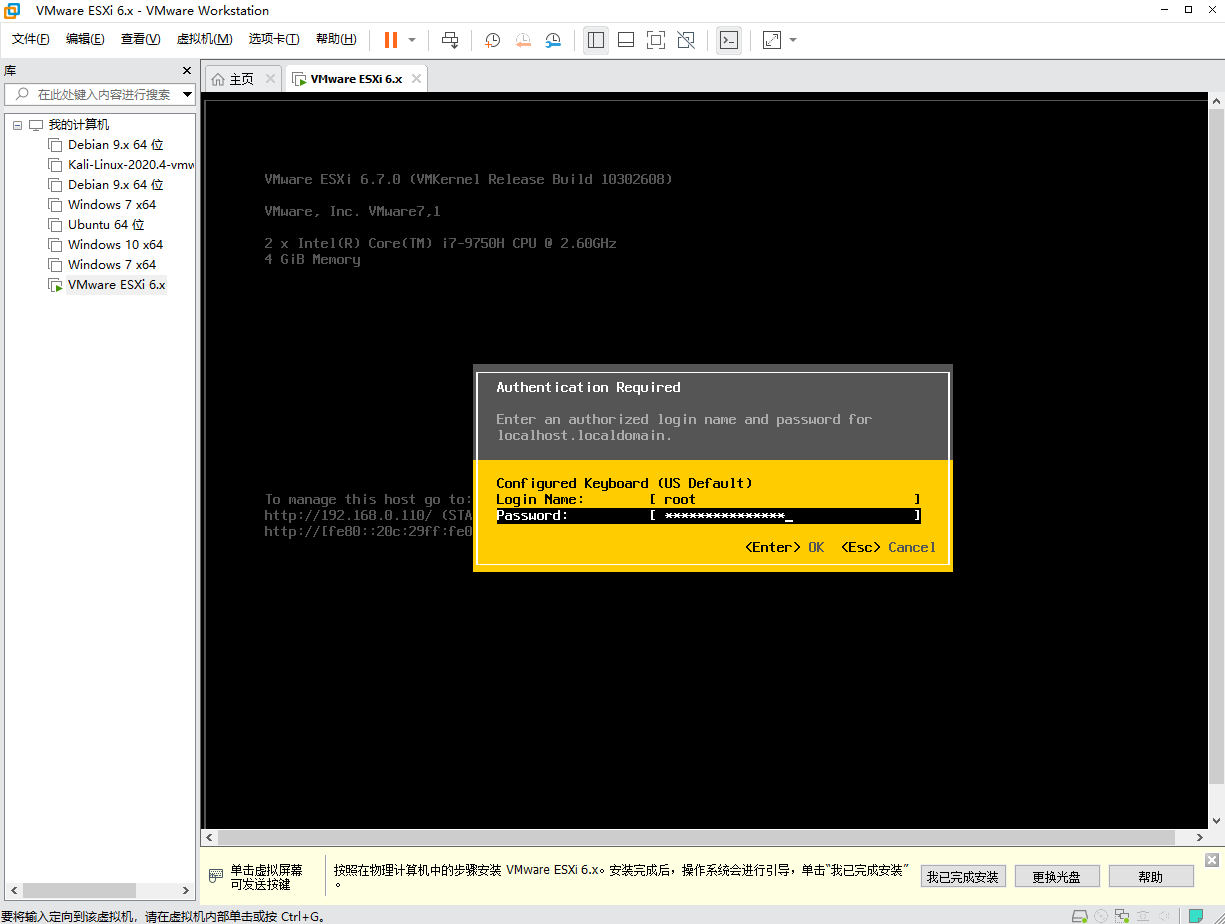Toggle the thumbnail bar view
Screen dimensions: 1225x924
tap(626, 40)
